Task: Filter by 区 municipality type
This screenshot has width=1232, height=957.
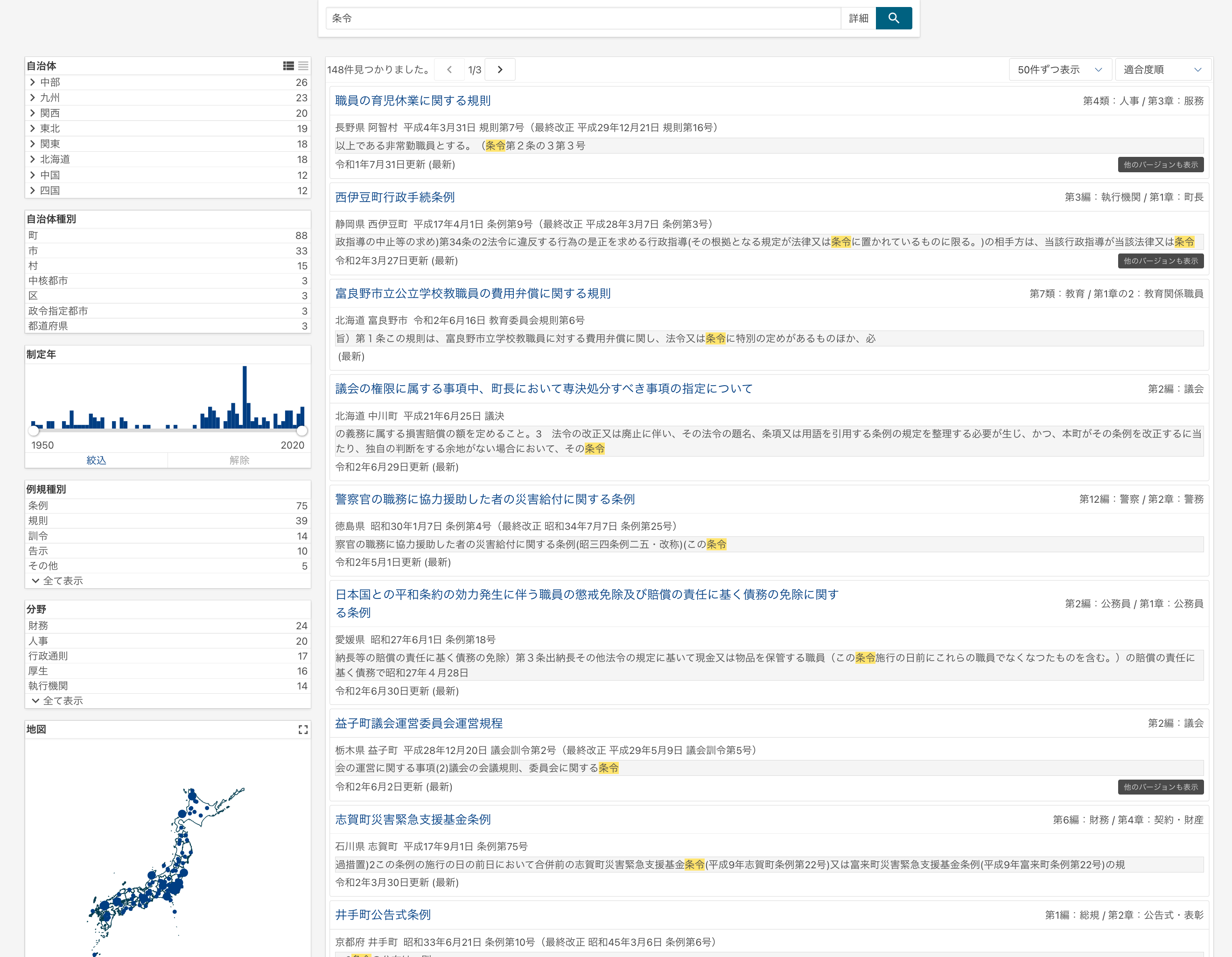Action: pyautogui.click(x=168, y=296)
